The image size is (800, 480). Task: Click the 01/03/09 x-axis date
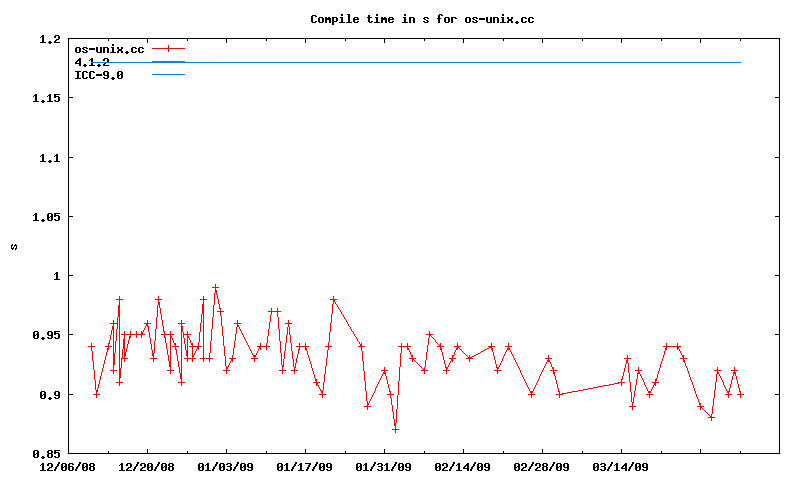click(226, 467)
